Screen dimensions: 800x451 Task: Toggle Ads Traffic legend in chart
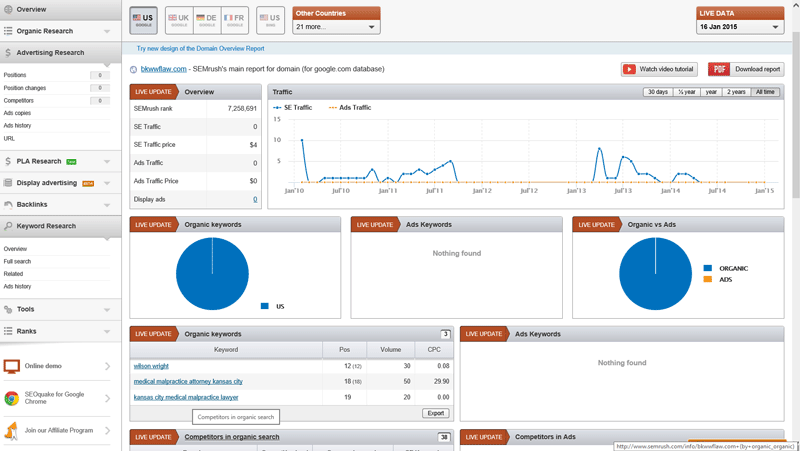click(350, 108)
